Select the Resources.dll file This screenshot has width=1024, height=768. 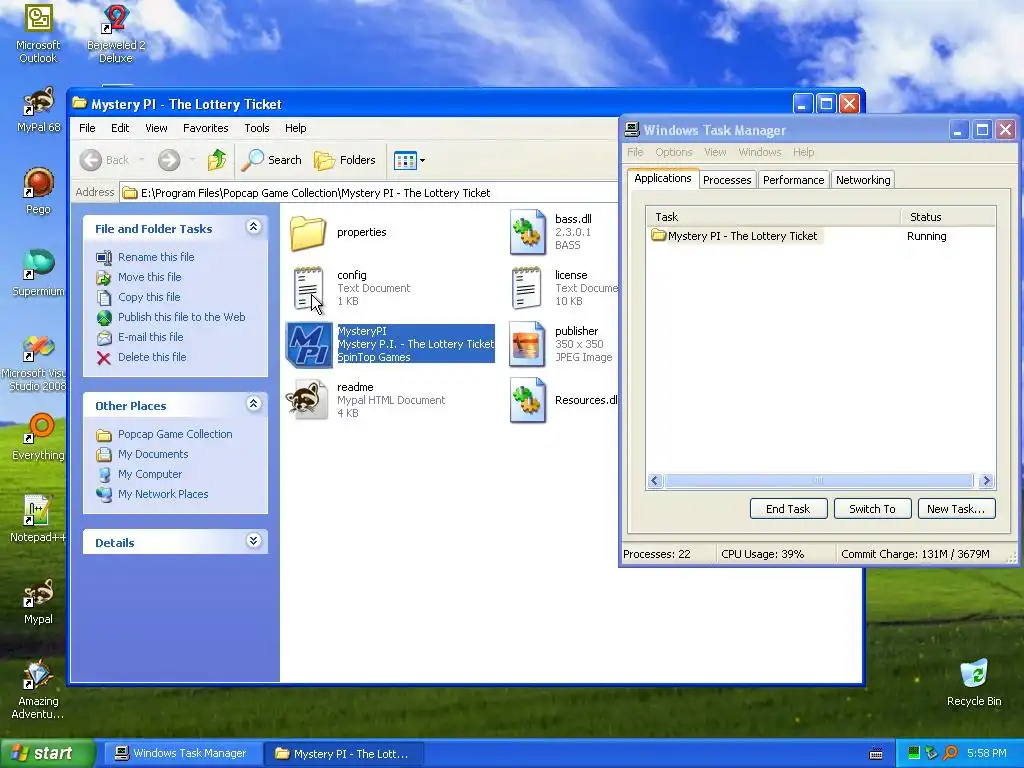(x=564, y=400)
